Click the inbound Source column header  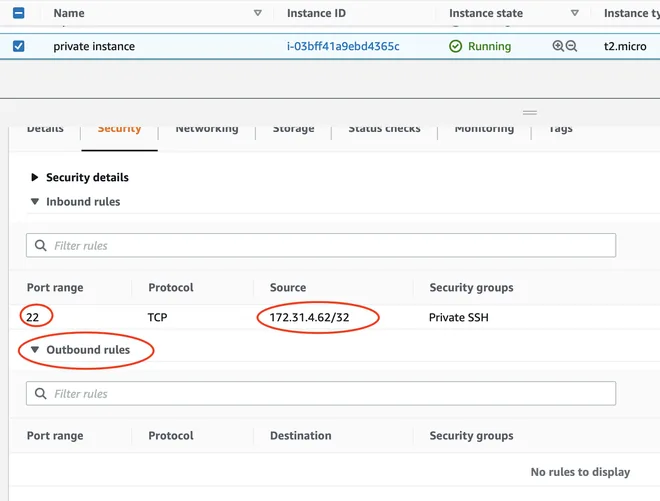(x=288, y=288)
